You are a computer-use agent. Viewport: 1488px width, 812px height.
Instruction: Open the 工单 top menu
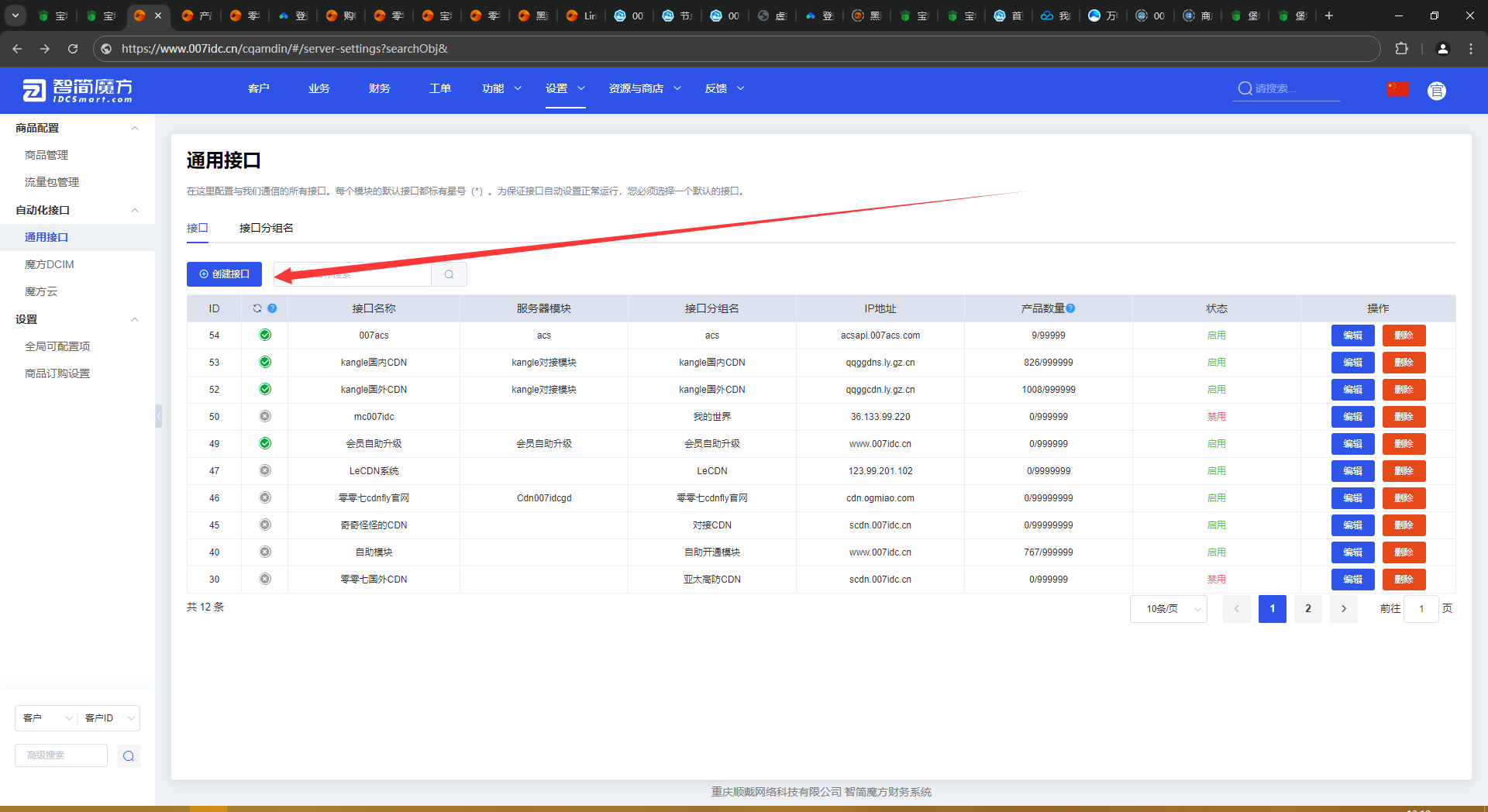pos(440,88)
